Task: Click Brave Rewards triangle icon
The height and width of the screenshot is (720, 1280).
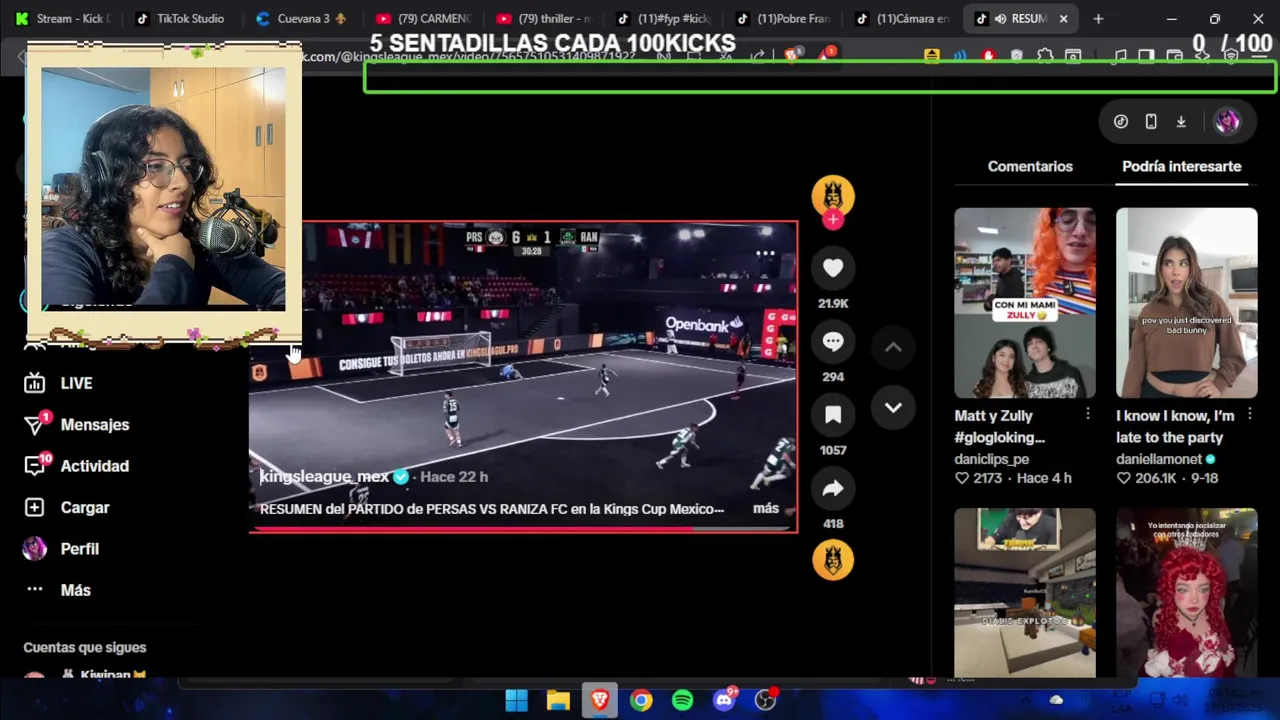Action: point(827,55)
